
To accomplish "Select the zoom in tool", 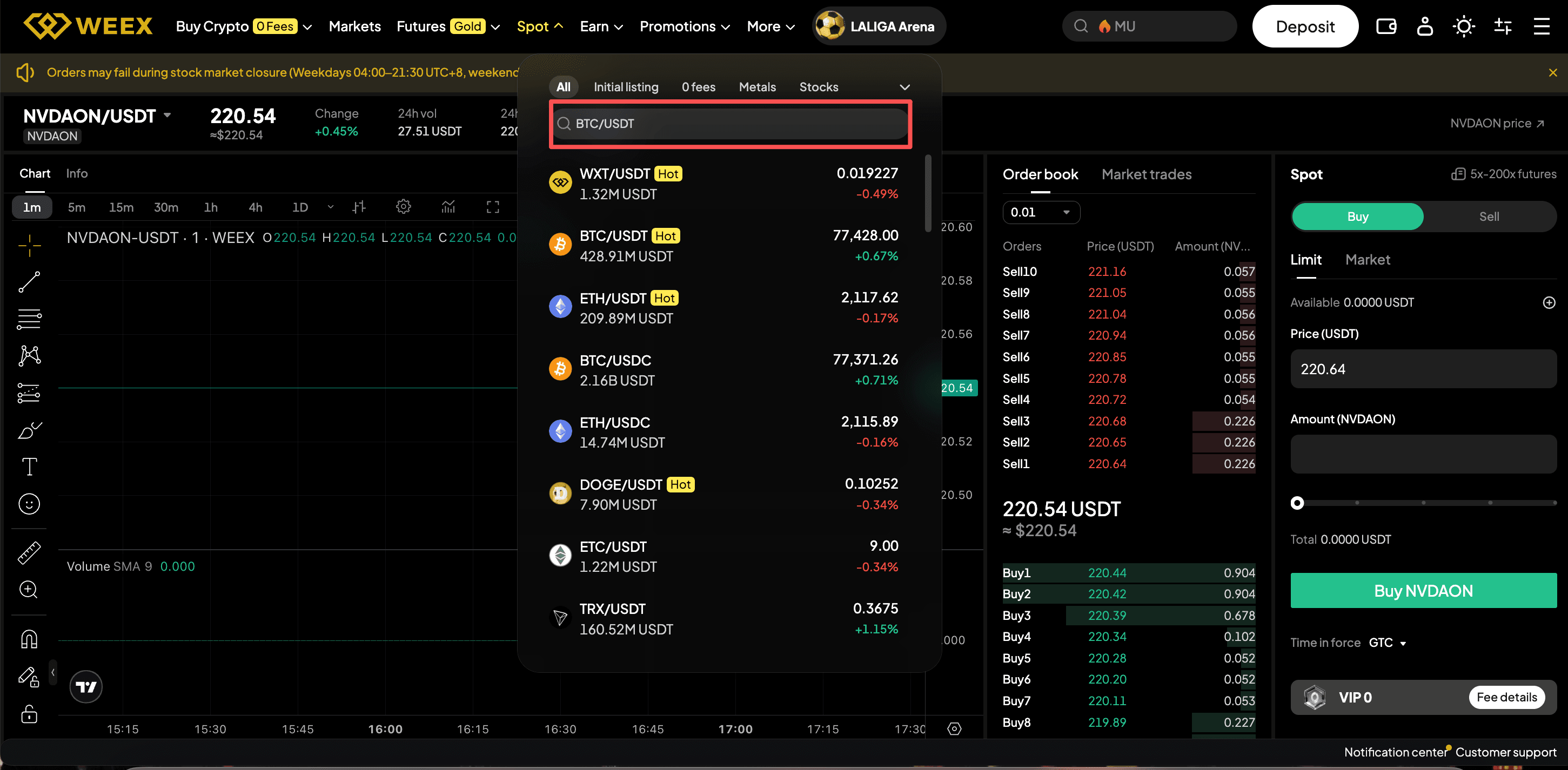I will [x=29, y=589].
